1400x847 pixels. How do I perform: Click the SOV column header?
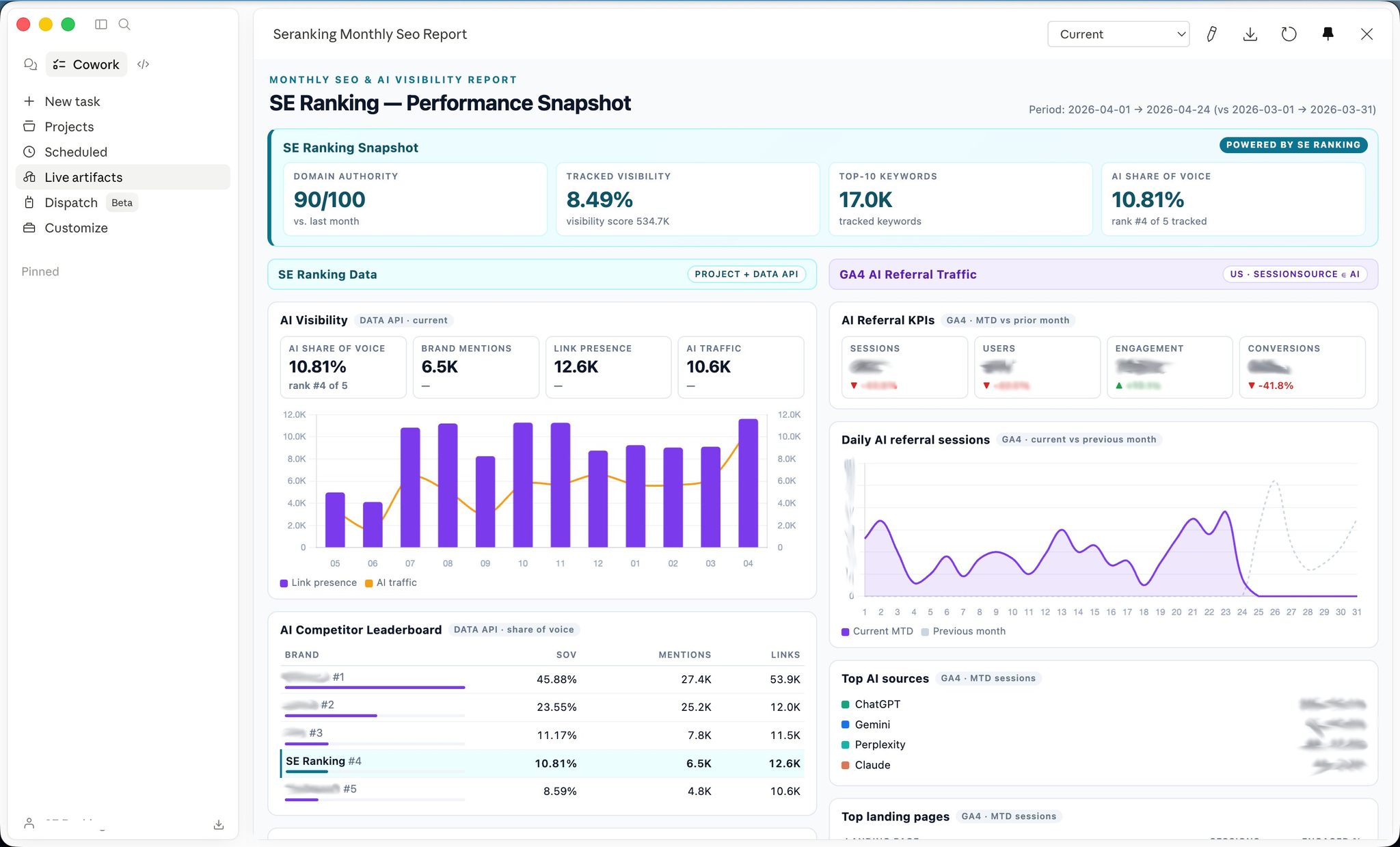tap(566, 655)
